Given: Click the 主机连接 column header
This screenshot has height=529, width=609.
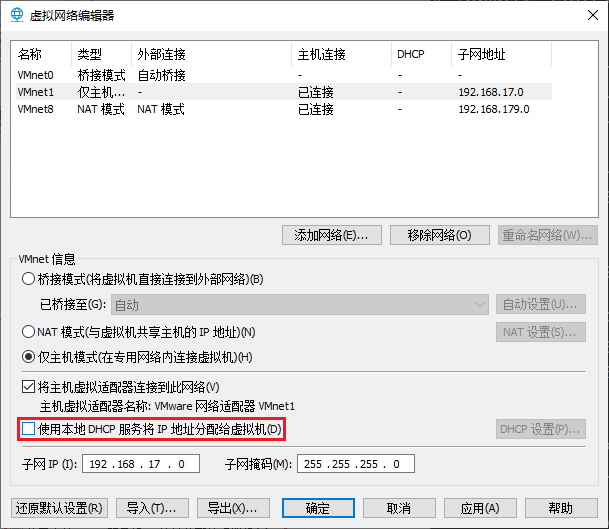Looking at the screenshot, I should 341,54.
